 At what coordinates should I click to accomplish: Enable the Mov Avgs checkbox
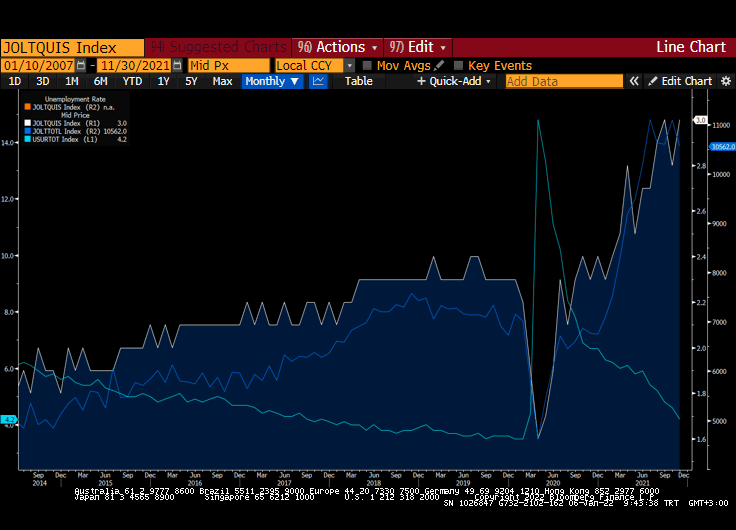(367, 65)
